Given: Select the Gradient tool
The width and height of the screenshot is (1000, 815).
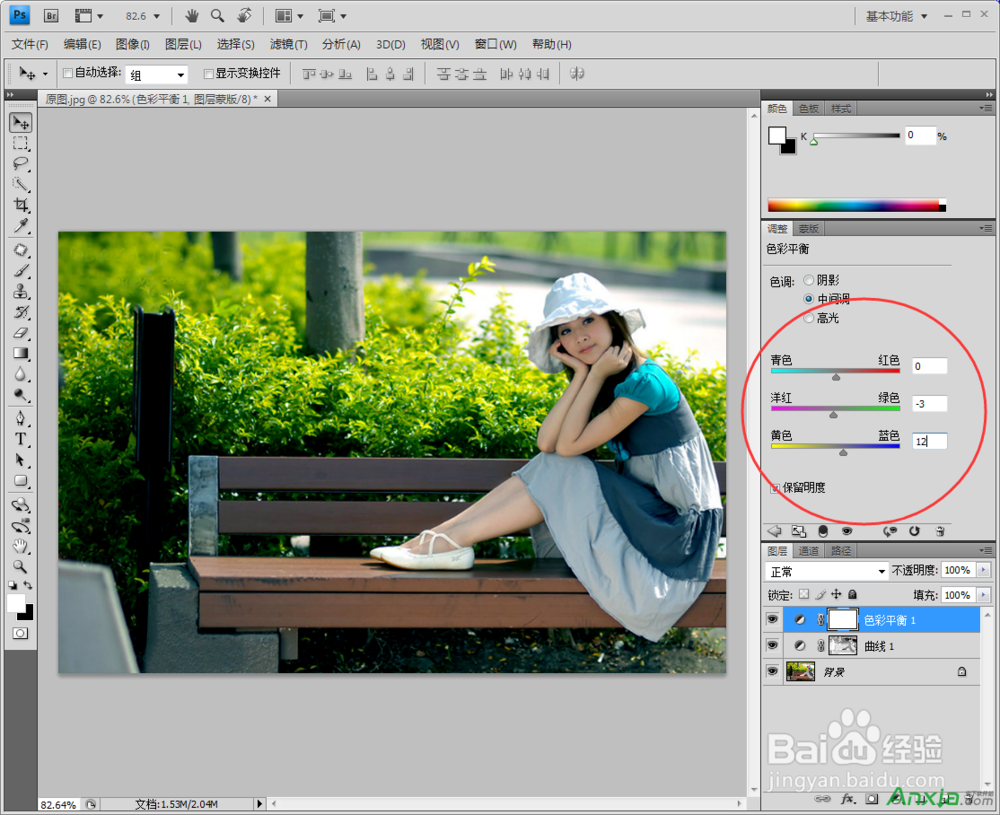Looking at the screenshot, I should click(20, 353).
